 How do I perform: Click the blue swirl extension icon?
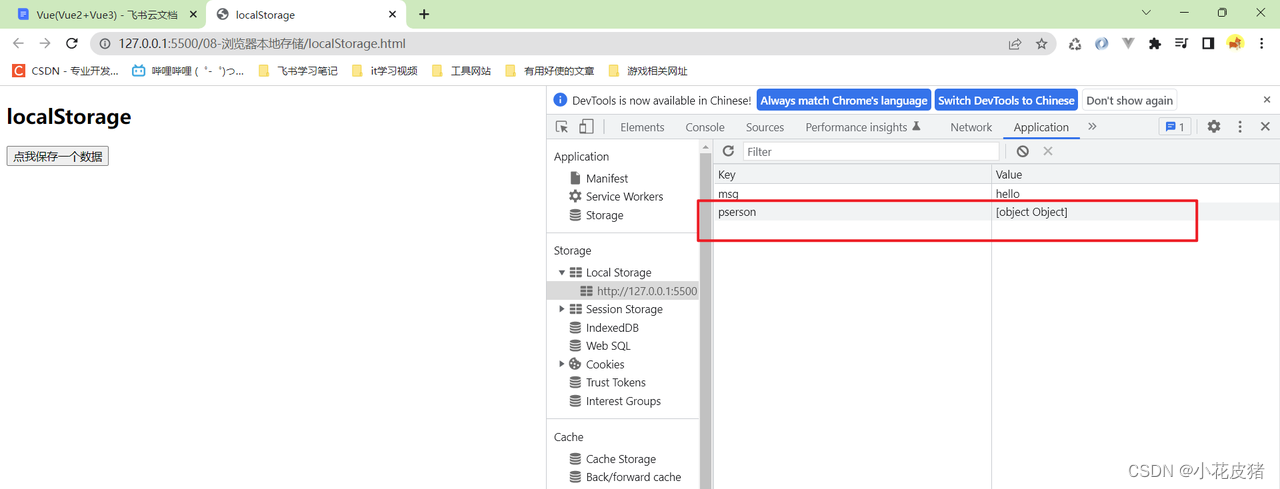coord(1101,44)
